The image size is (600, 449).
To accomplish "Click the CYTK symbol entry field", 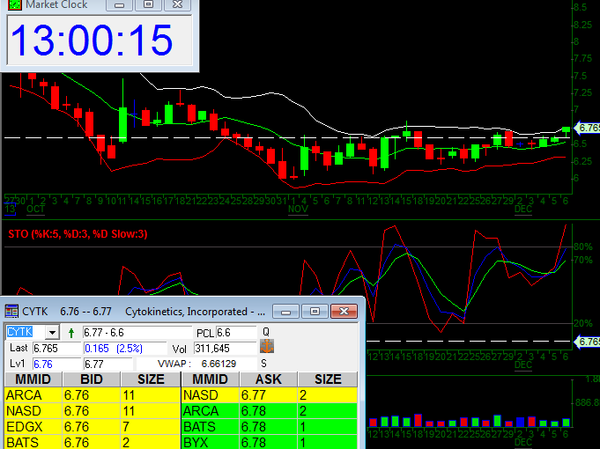I will tap(25, 331).
